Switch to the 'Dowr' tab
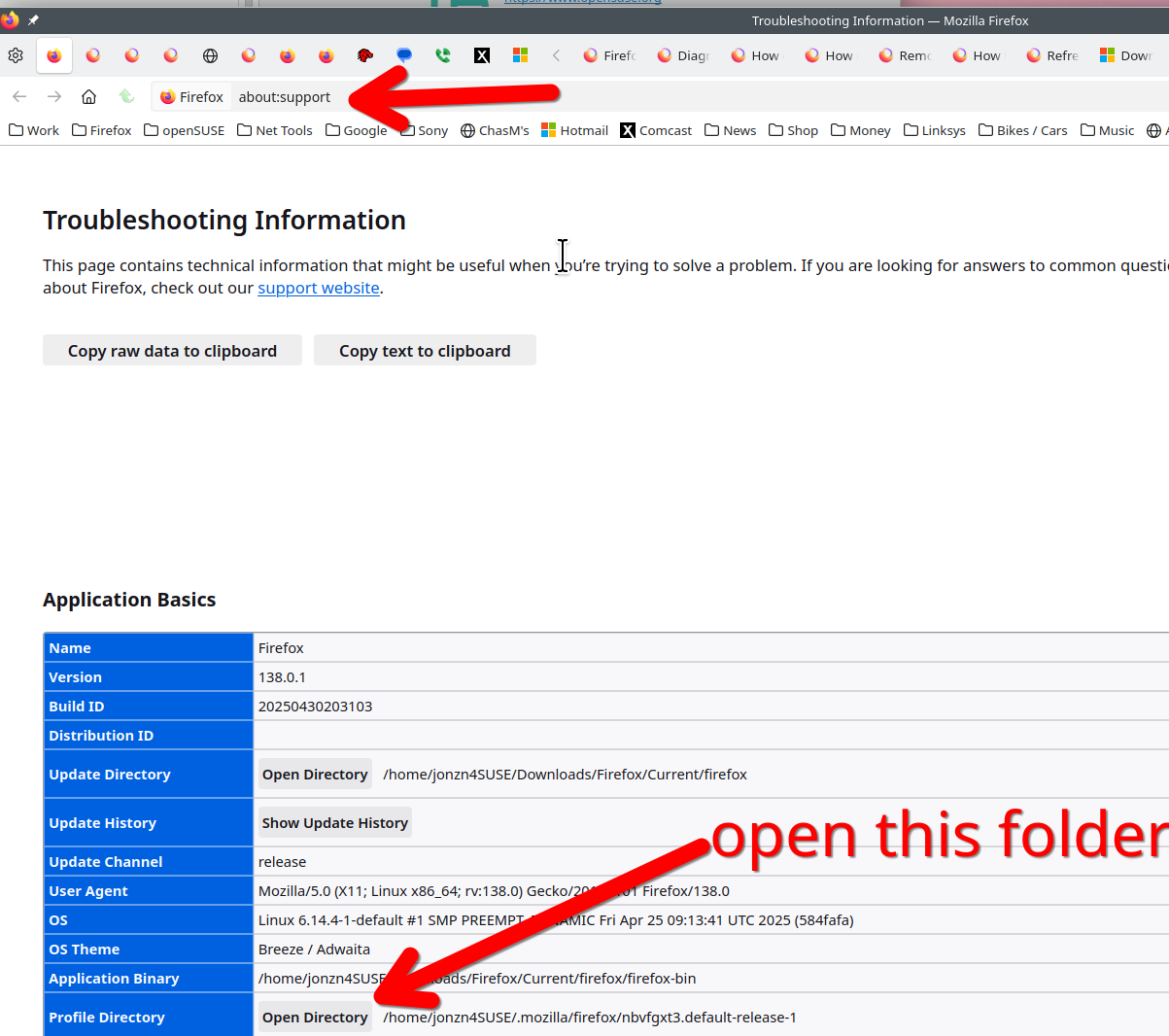Viewport: 1169px width, 1036px height. (1126, 55)
